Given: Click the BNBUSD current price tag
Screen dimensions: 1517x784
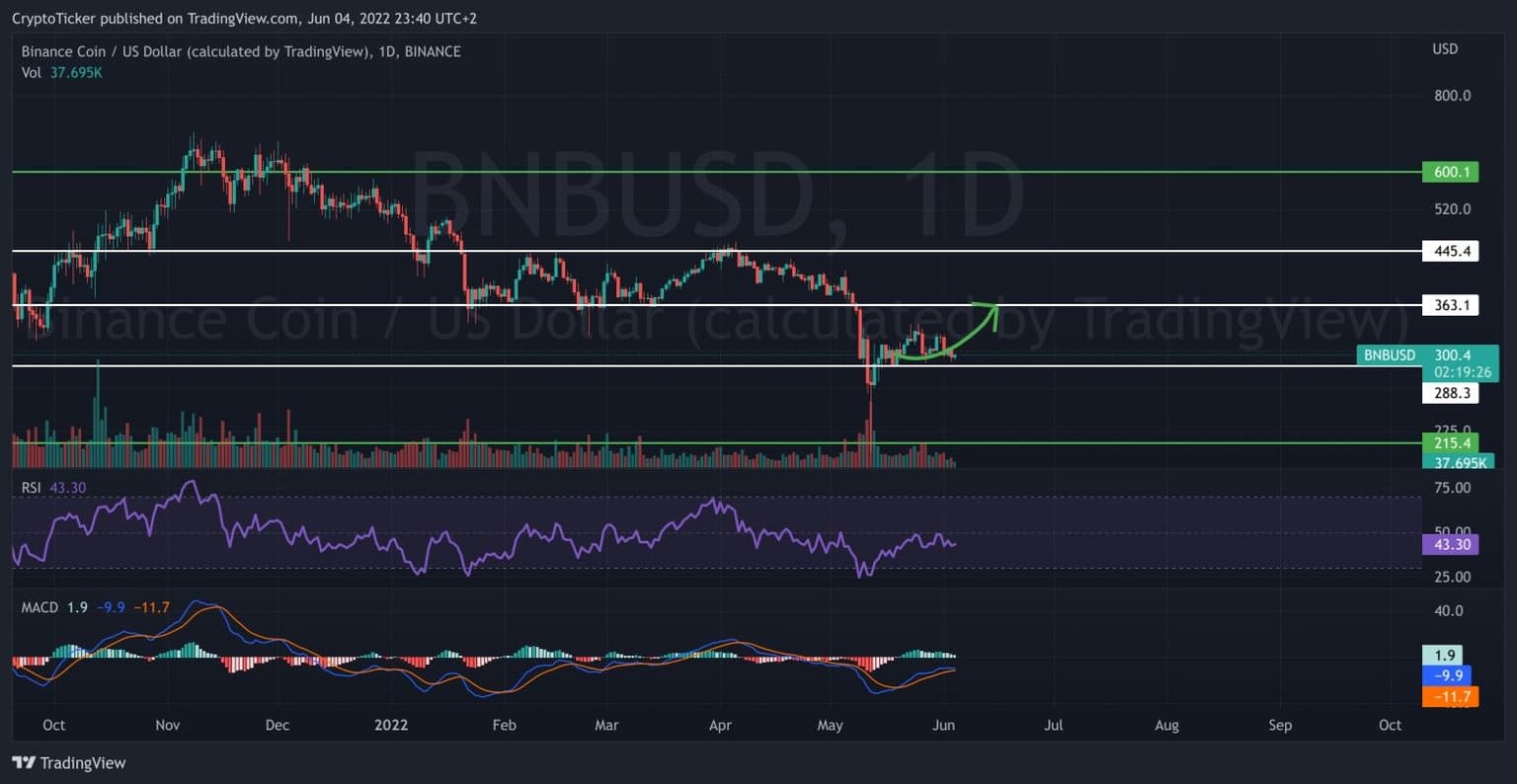Looking at the screenshot, I should (1426, 355).
